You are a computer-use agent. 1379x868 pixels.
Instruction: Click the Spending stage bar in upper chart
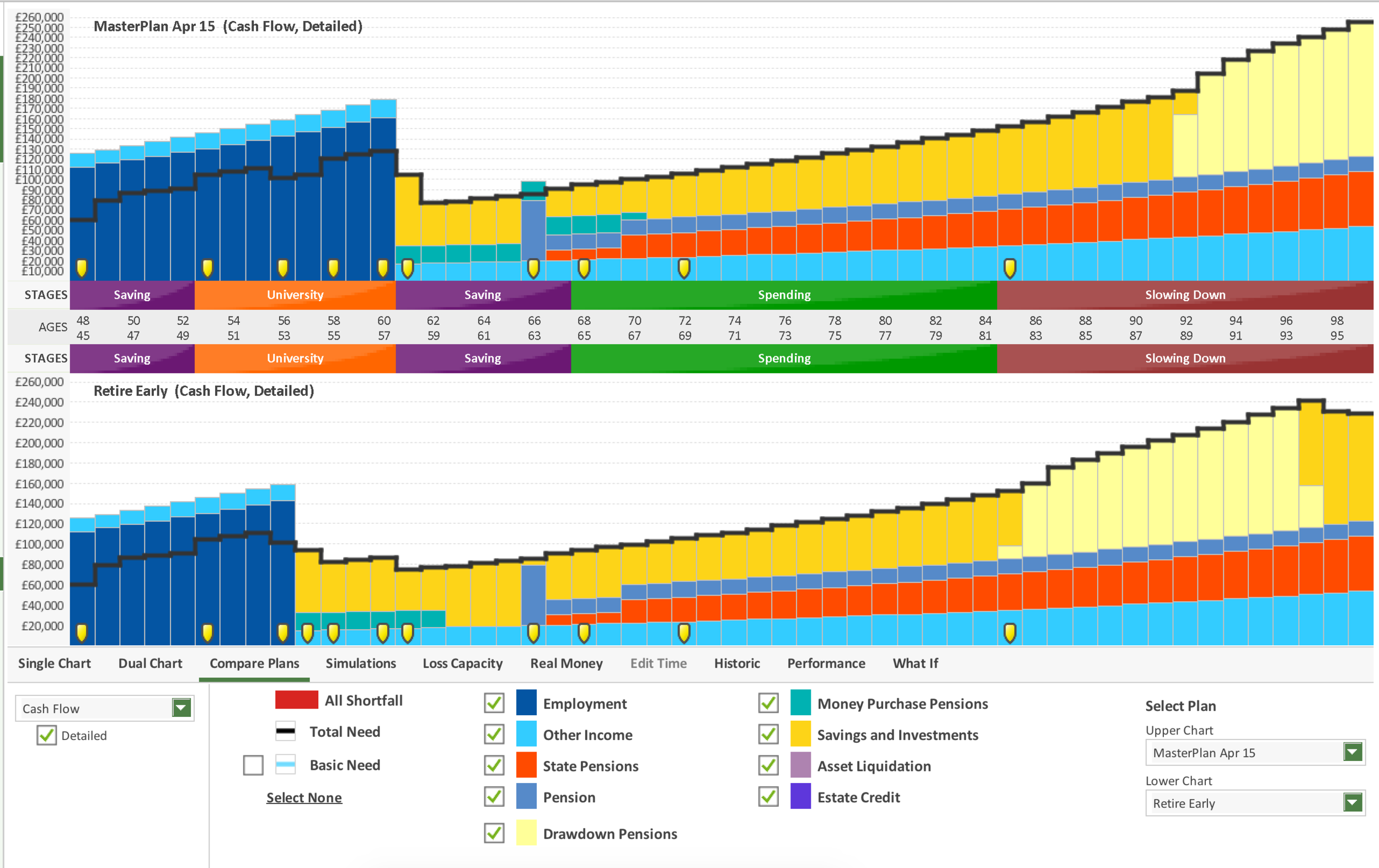[x=783, y=294]
